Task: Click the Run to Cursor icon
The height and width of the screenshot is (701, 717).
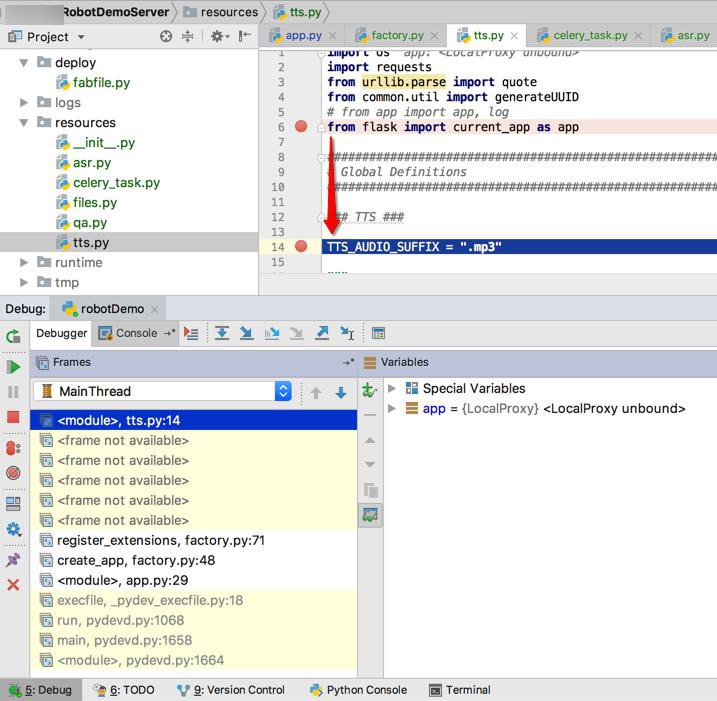Action: 347,333
